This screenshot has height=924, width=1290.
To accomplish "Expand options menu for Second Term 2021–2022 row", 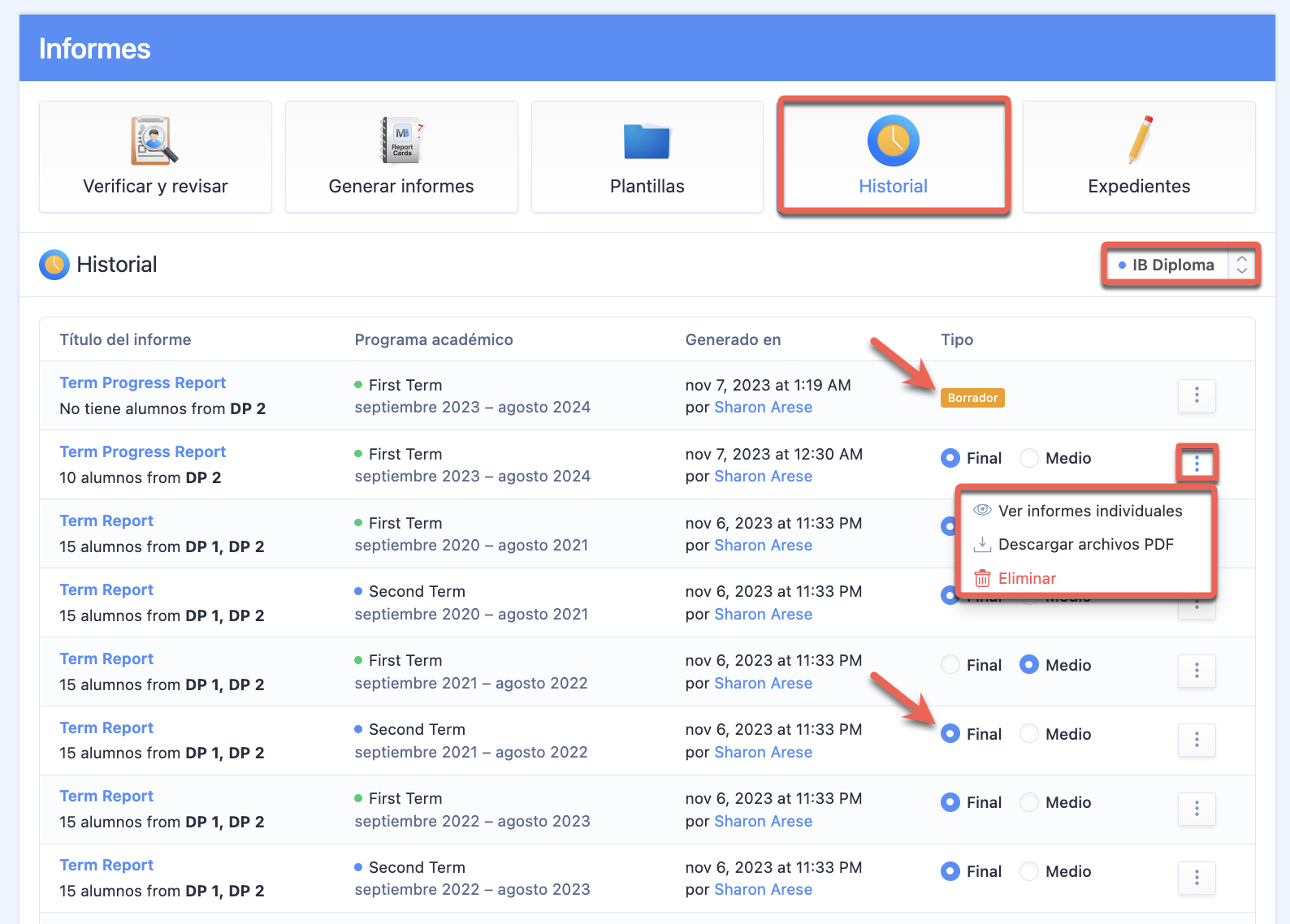I will tap(1197, 740).
